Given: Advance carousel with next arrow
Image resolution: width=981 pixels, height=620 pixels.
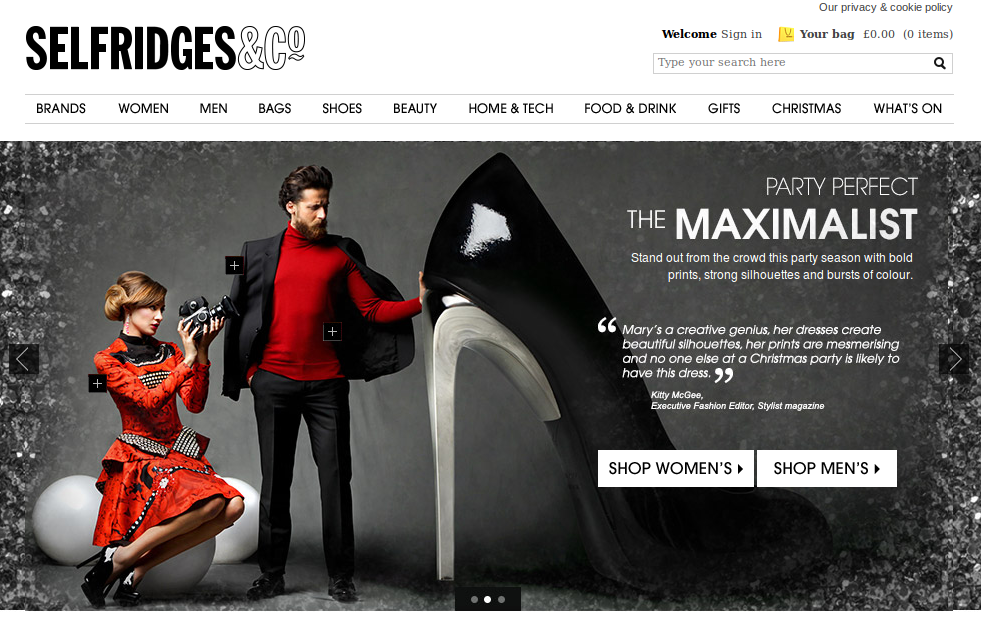Looking at the screenshot, I should coord(954,359).
